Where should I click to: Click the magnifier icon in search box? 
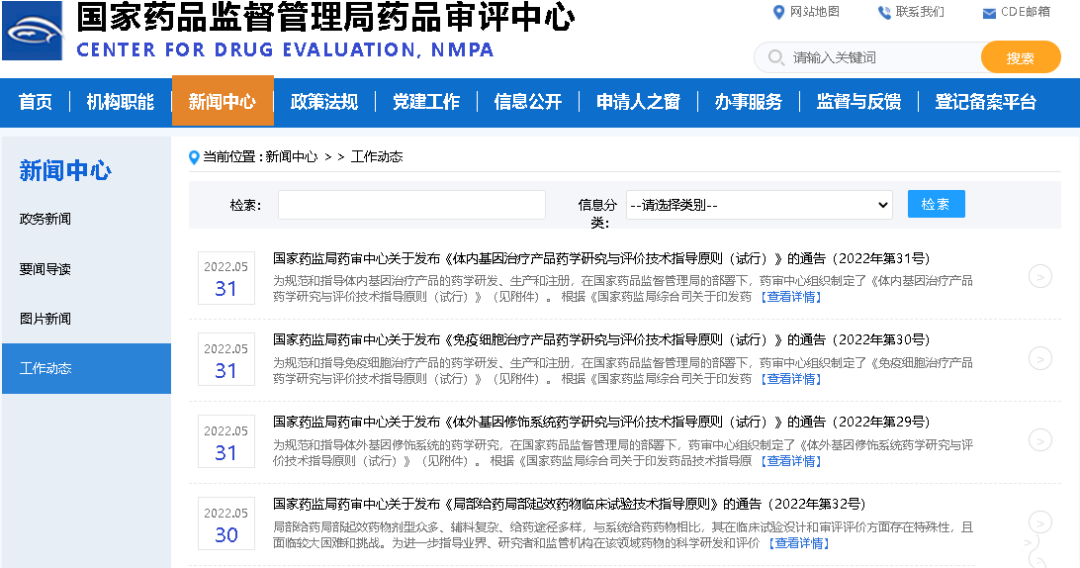coord(776,57)
